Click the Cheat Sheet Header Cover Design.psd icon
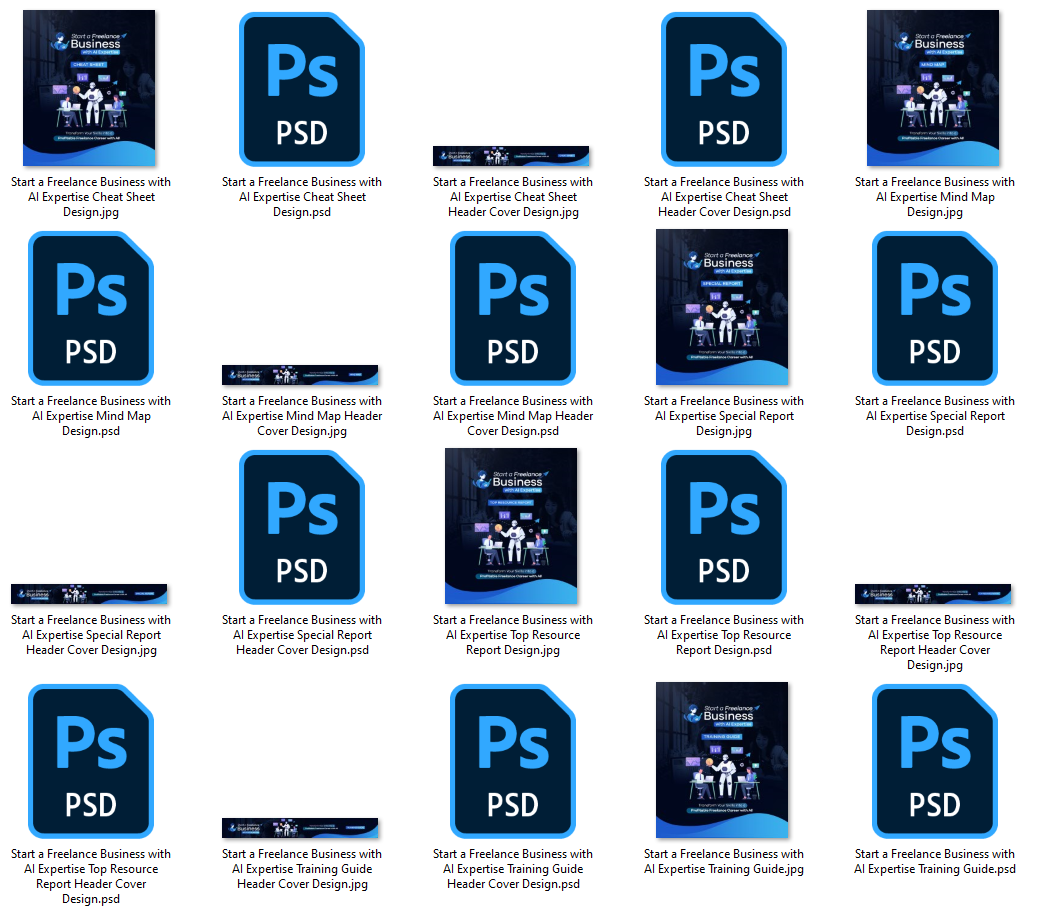Screen dimensions: 1045x910 pyautogui.click(x=723, y=89)
